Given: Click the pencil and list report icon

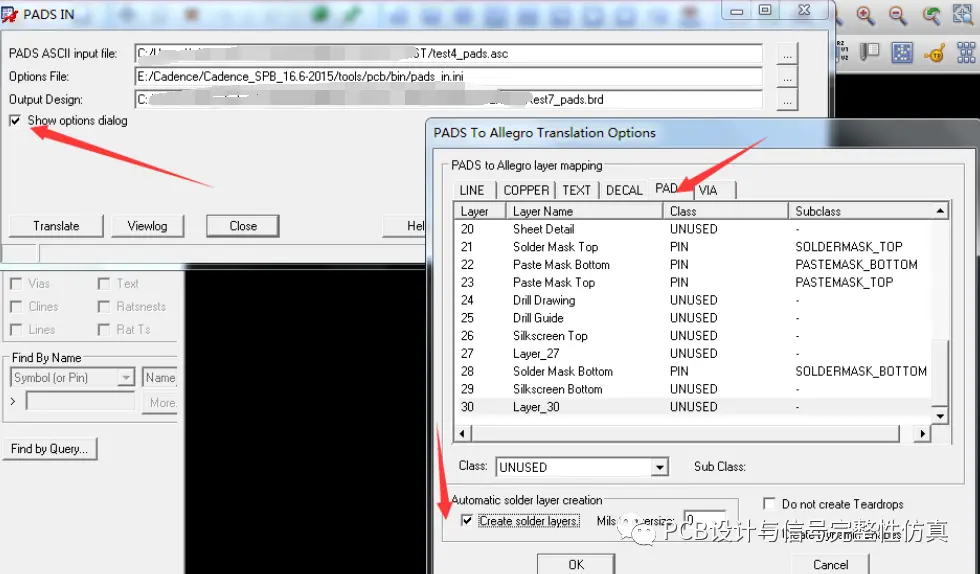Looking at the screenshot, I should coord(869,52).
